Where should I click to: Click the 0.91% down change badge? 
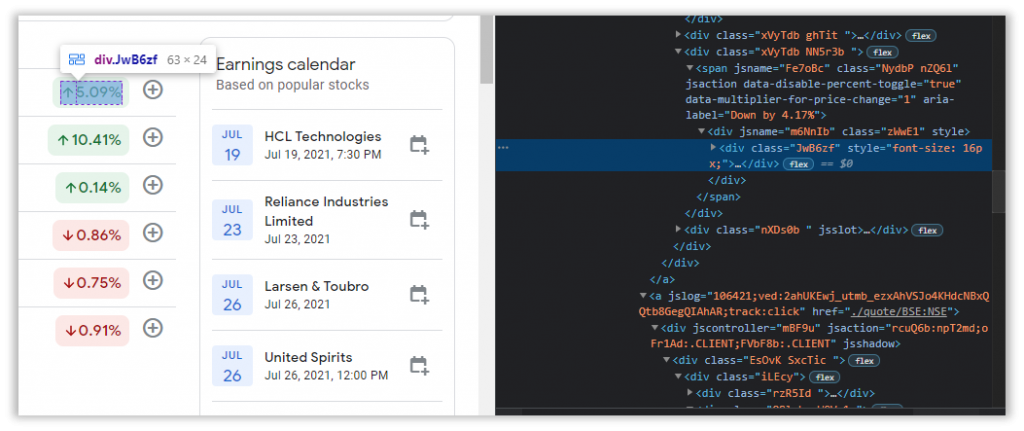pyautogui.click(x=92, y=330)
